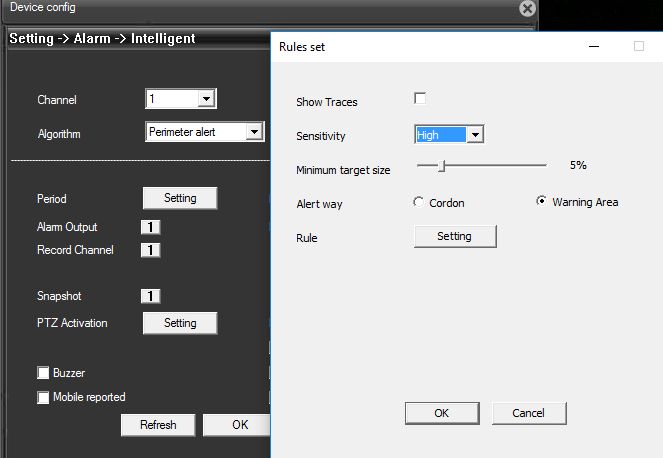Enable Mobile reported checkbox
The width and height of the screenshot is (663, 458).
[43, 397]
